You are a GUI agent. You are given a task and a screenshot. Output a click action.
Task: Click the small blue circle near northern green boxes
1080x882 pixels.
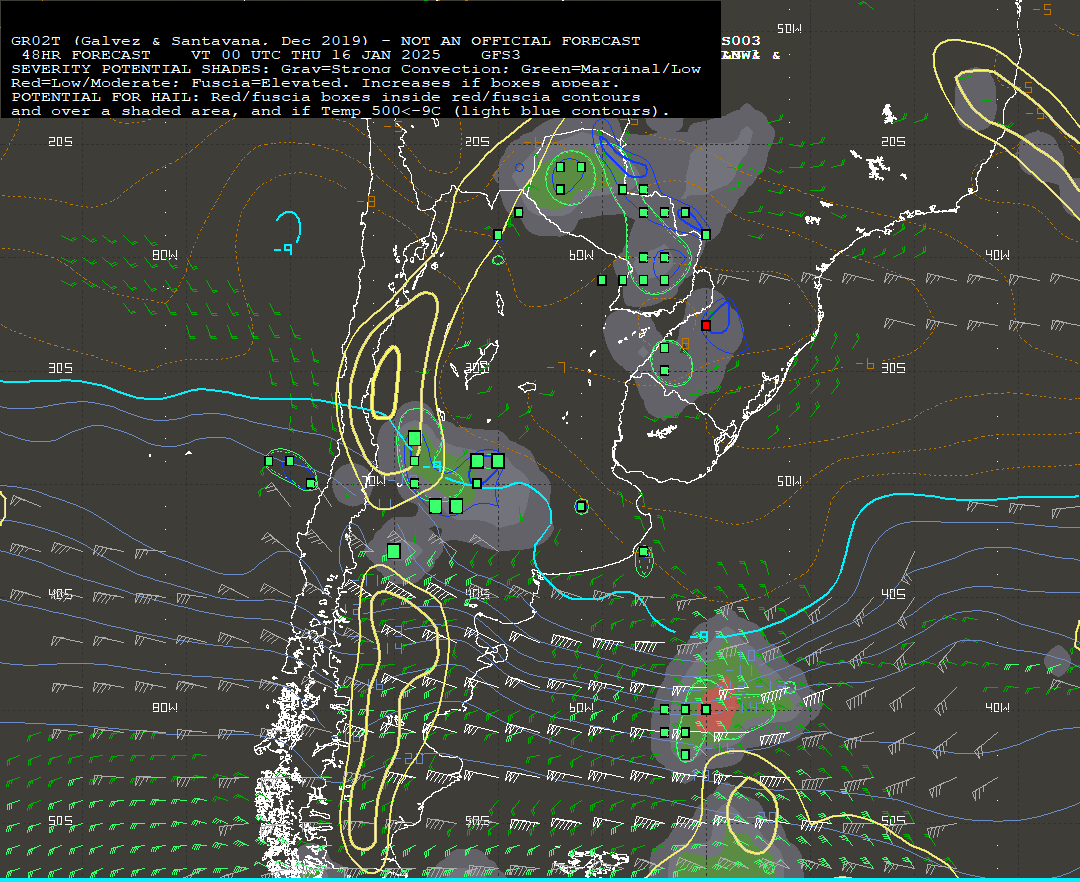[x=519, y=167]
